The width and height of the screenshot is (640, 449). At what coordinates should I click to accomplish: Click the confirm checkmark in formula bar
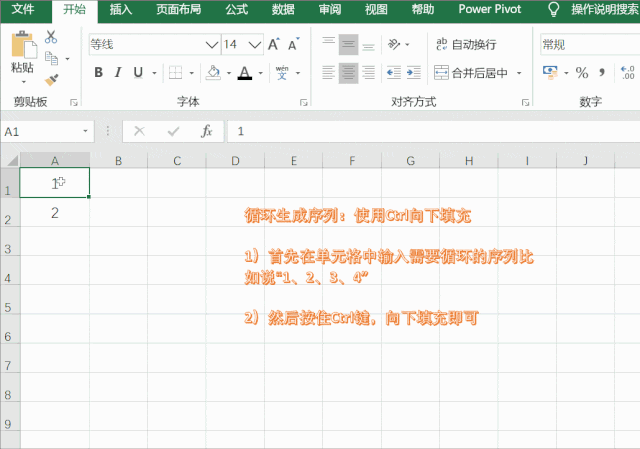pyautogui.click(x=173, y=131)
